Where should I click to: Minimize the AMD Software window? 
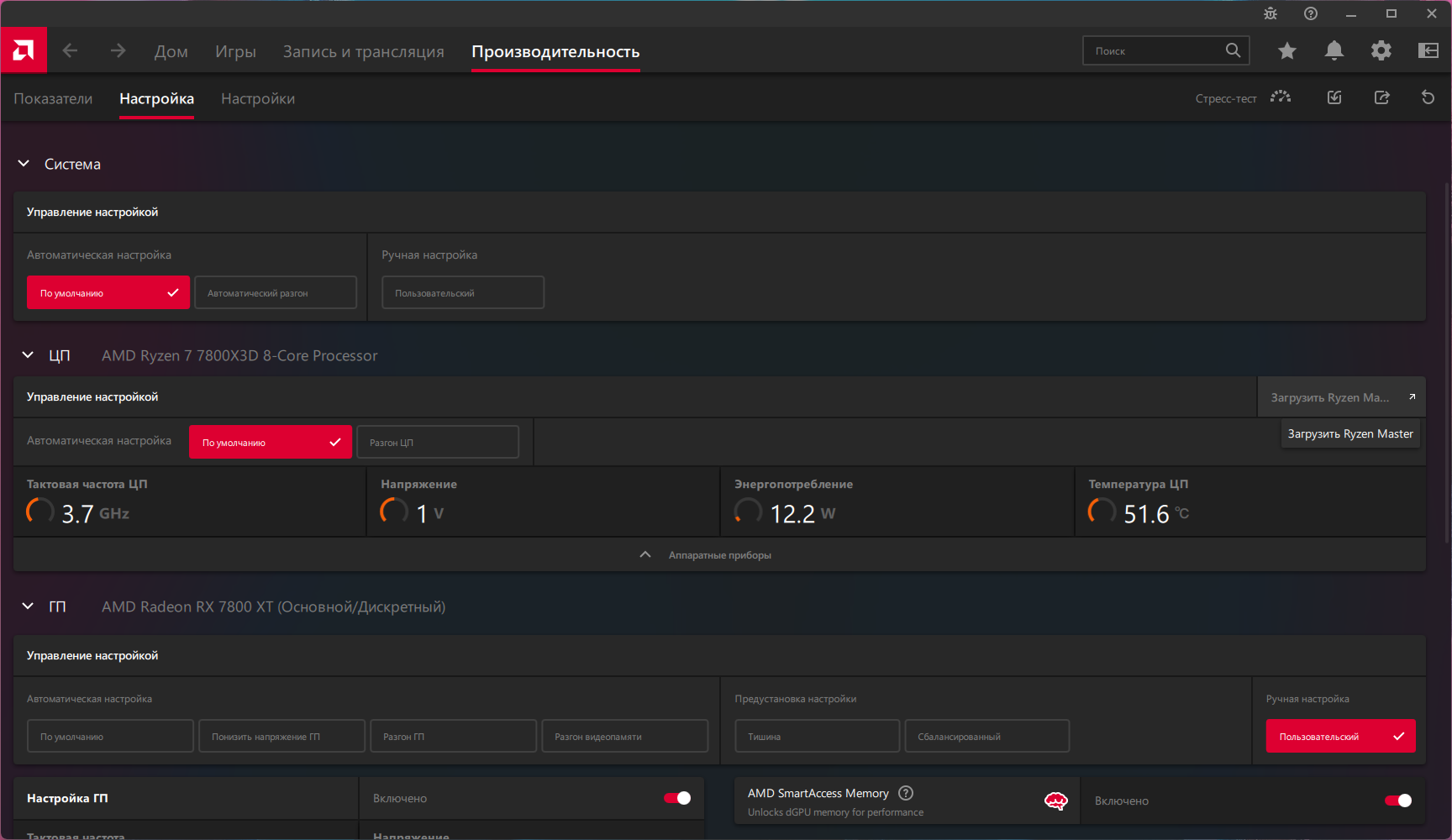[1351, 13]
